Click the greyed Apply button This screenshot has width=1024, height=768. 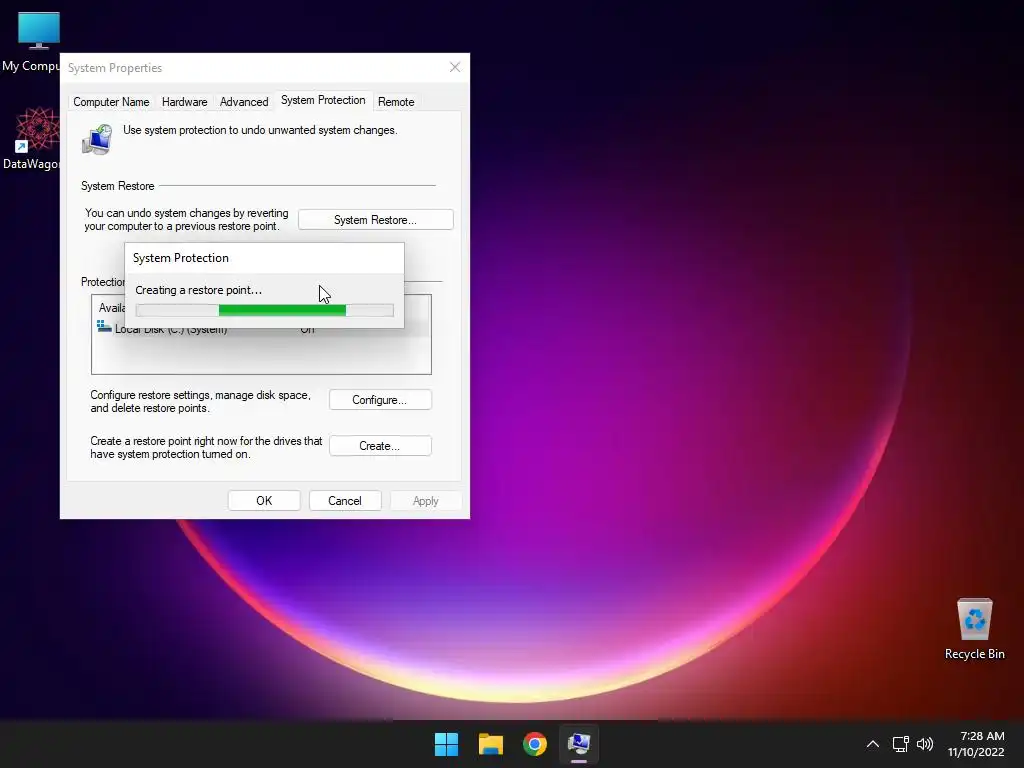coord(426,501)
